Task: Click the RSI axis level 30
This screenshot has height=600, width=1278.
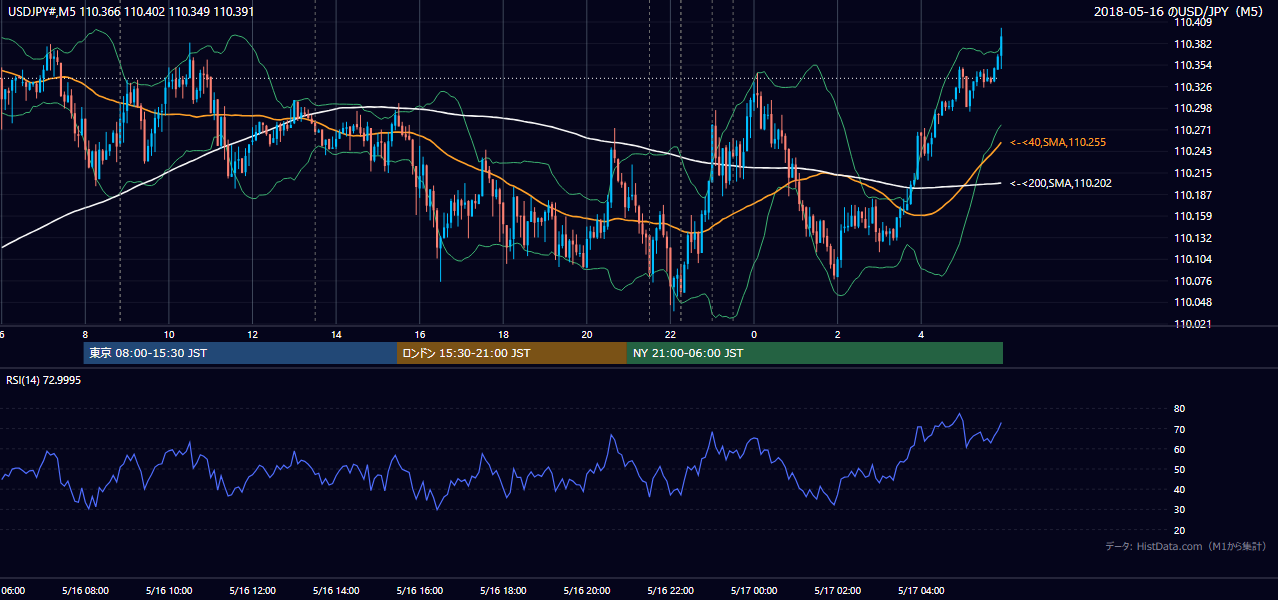Action: click(1179, 509)
